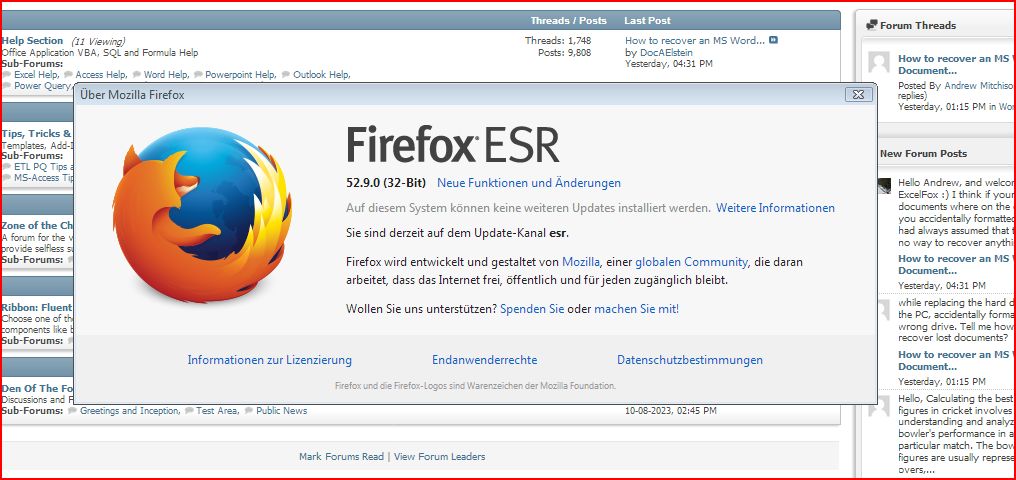Open the 'Ribbon: Fluent' forum link
This screenshot has width=1016, height=480.
pyautogui.click(x=37, y=307)
